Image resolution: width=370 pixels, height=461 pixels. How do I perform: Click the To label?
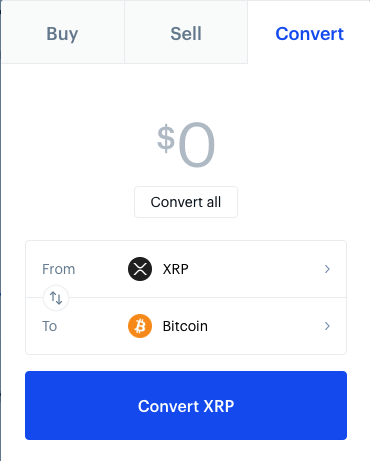[50, 326]
